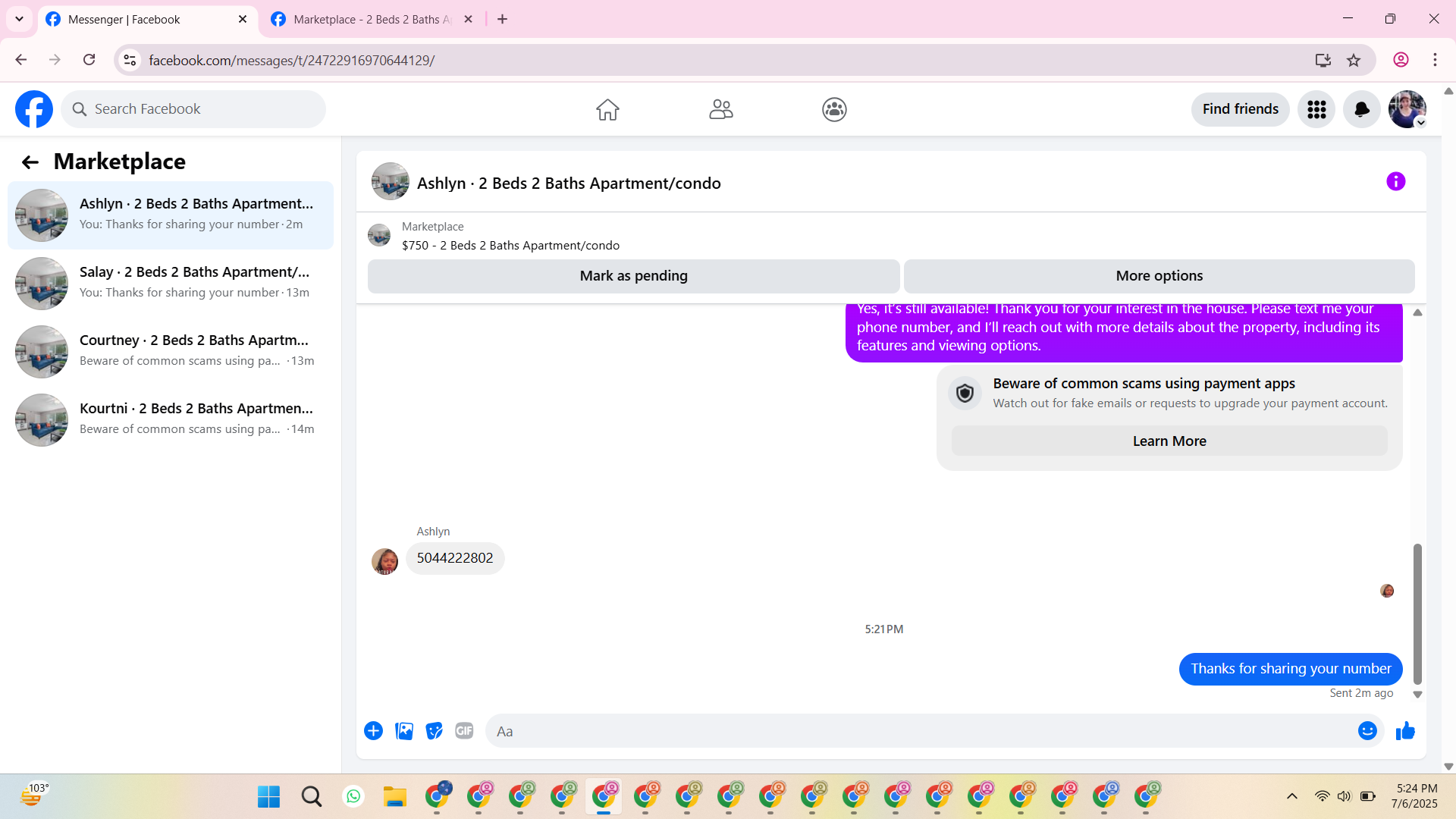Open the Courtney conversation in the list
The image size is (1456, 819).
(x=171, y=351)
